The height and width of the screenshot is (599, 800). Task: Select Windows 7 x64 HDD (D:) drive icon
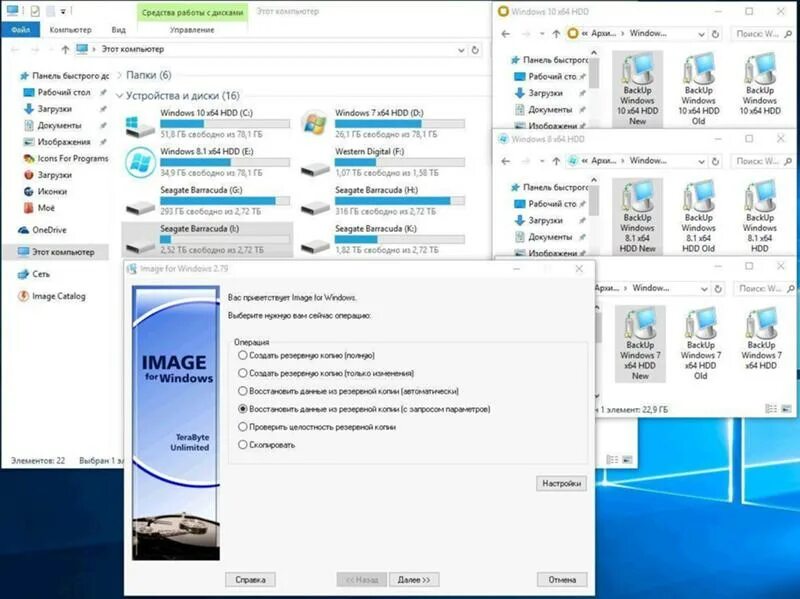click(x=314, y=123)
